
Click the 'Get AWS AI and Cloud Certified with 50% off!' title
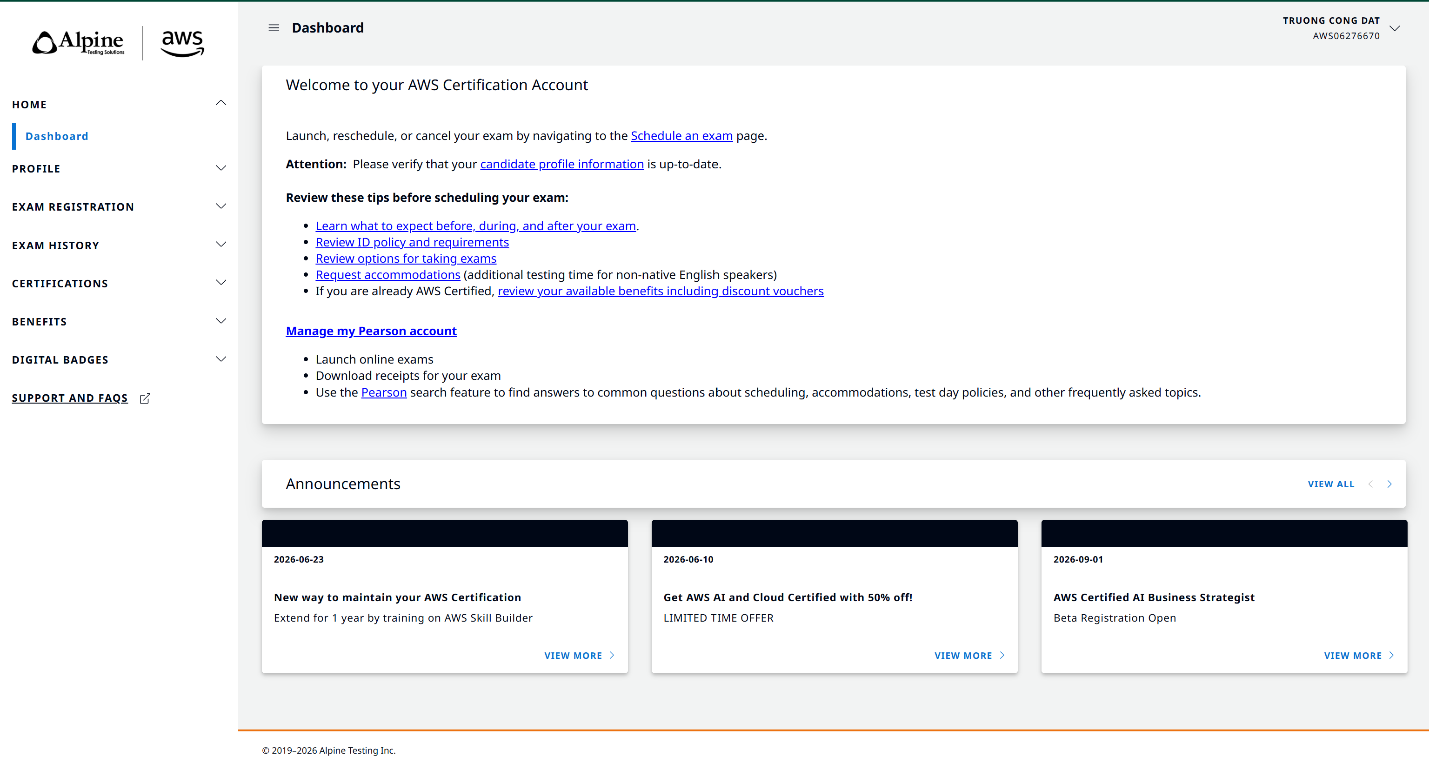coord(788,598)
